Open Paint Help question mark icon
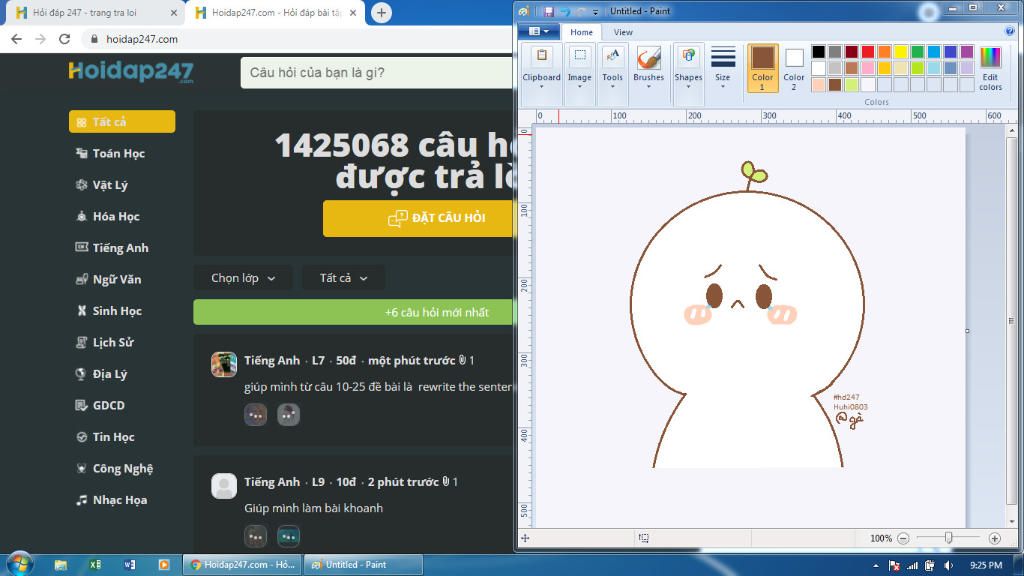The image size is (1024, 576). (1010, 31)
